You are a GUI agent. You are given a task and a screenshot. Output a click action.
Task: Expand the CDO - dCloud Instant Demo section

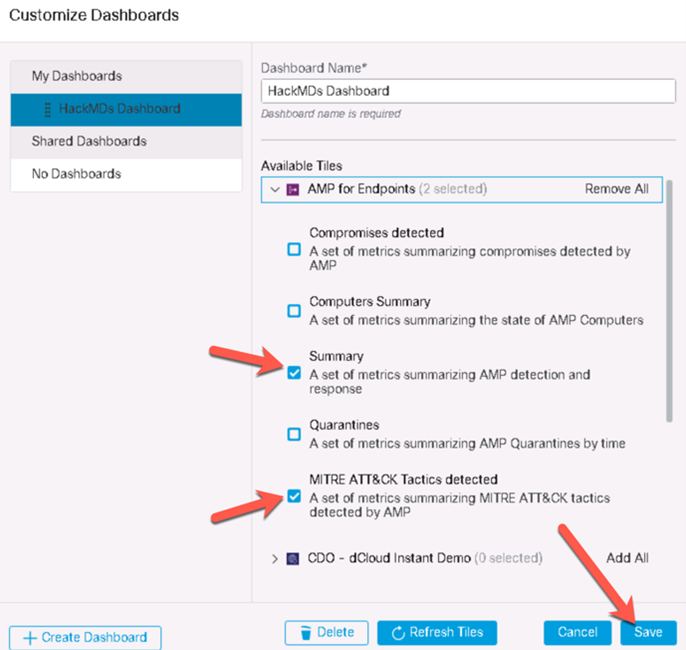274,559
